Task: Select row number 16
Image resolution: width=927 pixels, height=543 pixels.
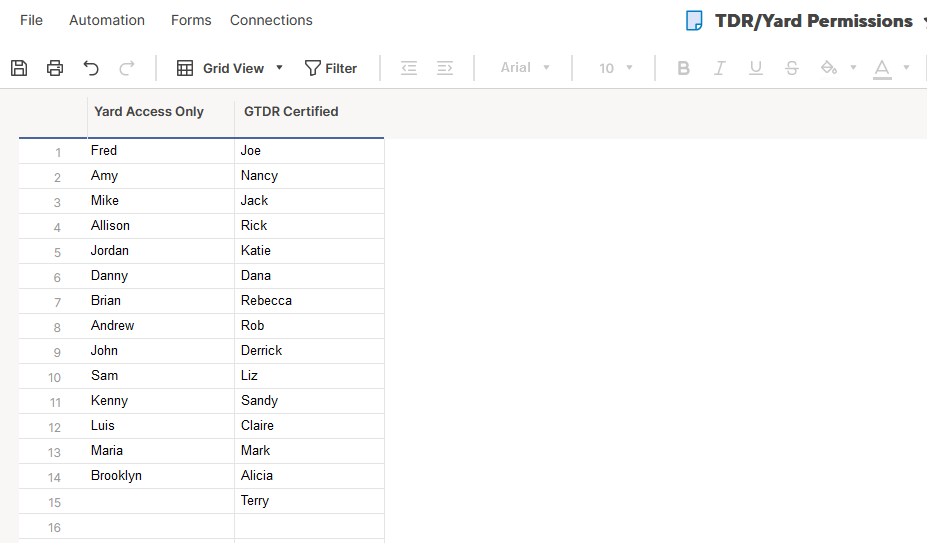Action: pos(53,526)
